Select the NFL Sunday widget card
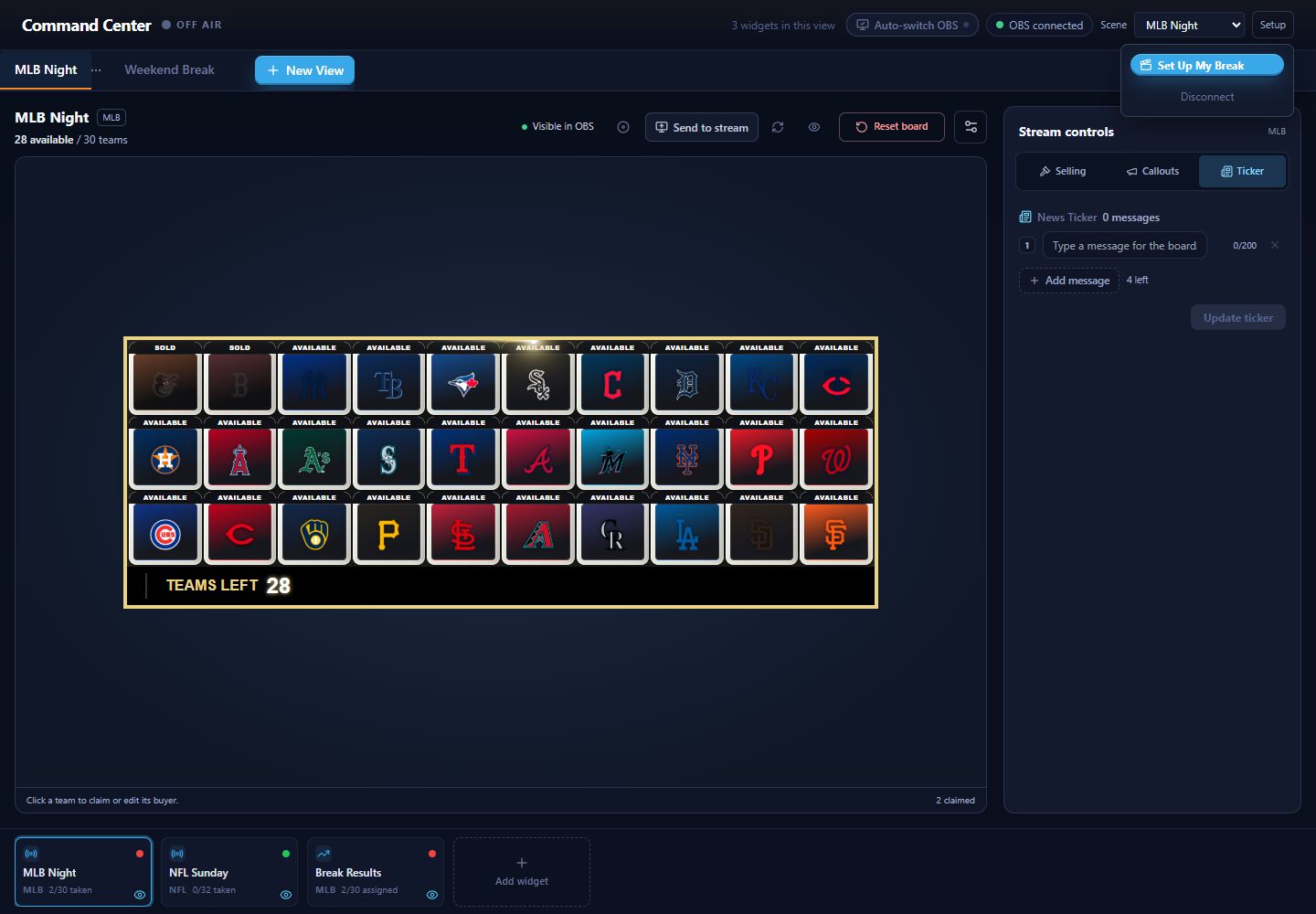Viewport: 1316px width, 914px height. pos(229,872)
